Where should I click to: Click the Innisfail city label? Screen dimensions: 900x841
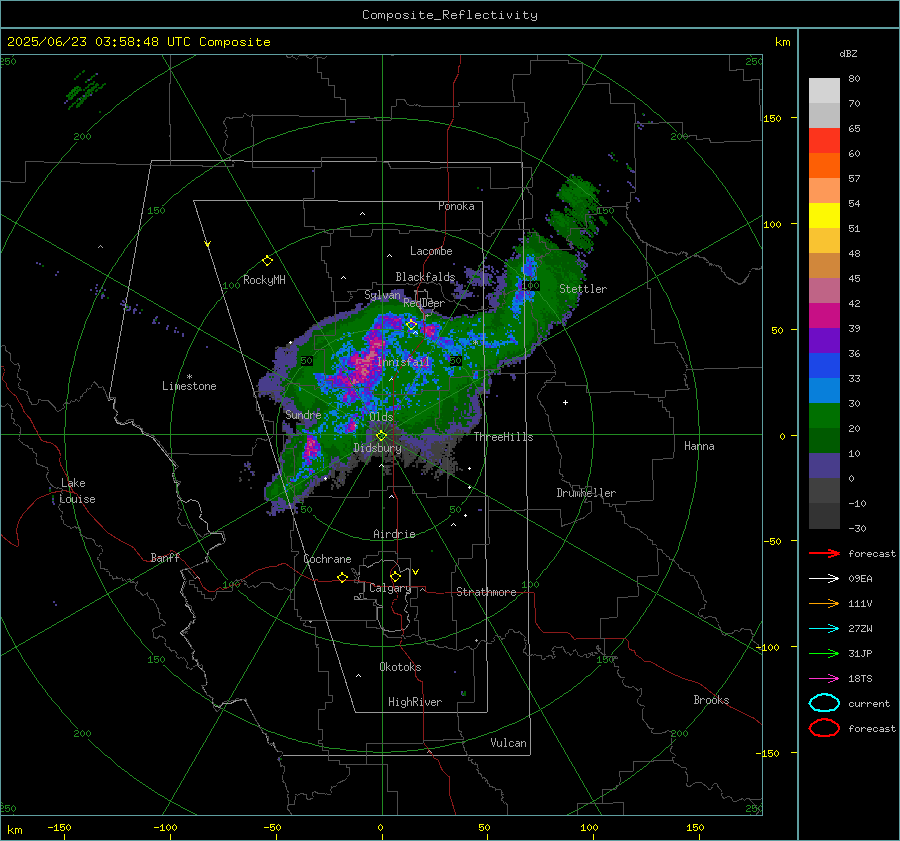[404, 362]
